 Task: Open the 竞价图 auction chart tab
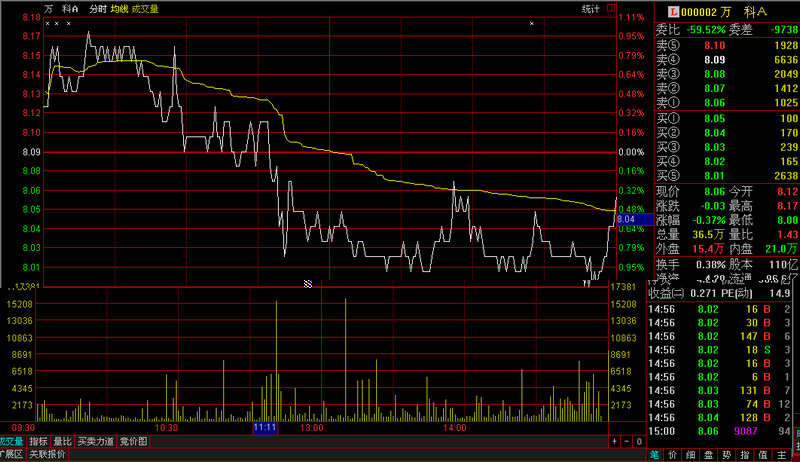click(x=134, y=441)
